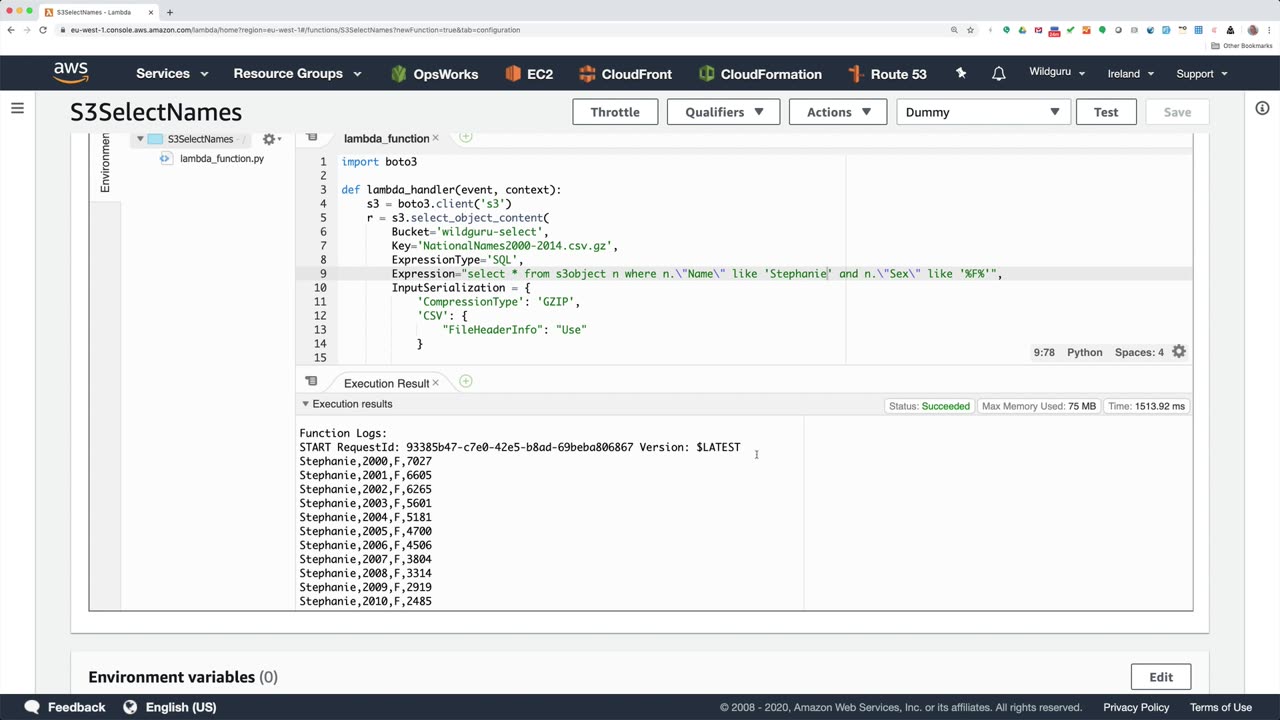Screen dimensions: 1280x720
Task: Close the Execution Result tab
Action: 435,383
